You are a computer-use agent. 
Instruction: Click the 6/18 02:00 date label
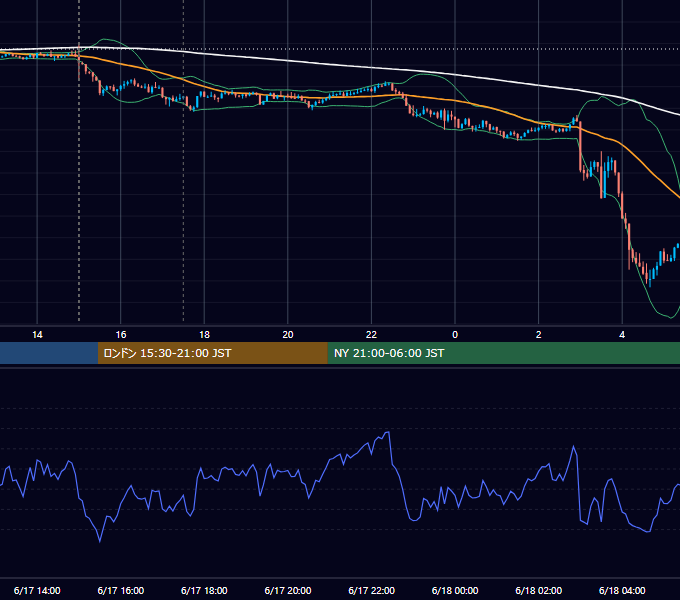coord(538,590)
